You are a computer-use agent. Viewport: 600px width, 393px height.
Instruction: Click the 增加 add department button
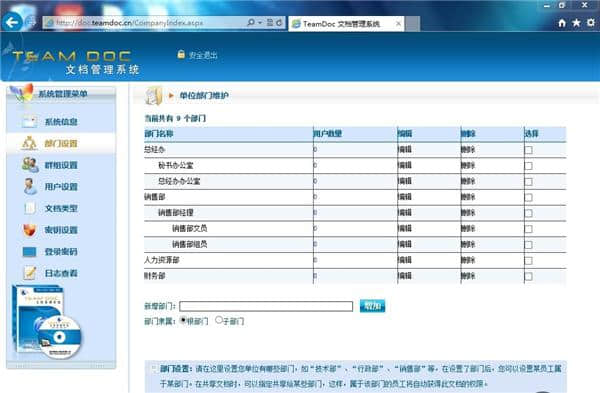coord(372,306)
